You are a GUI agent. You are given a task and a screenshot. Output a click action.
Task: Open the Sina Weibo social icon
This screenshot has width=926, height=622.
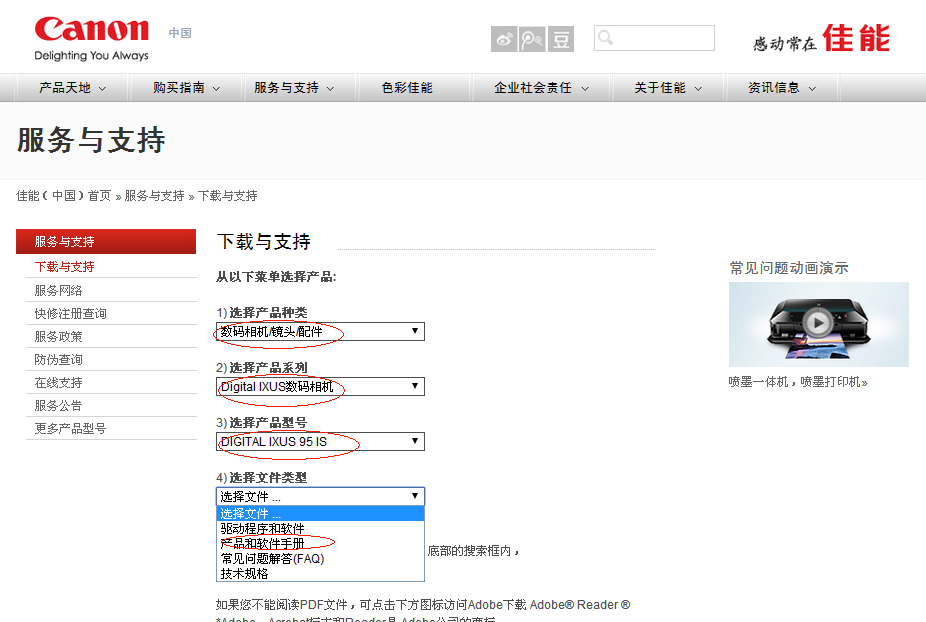click(x=504, y=39)
